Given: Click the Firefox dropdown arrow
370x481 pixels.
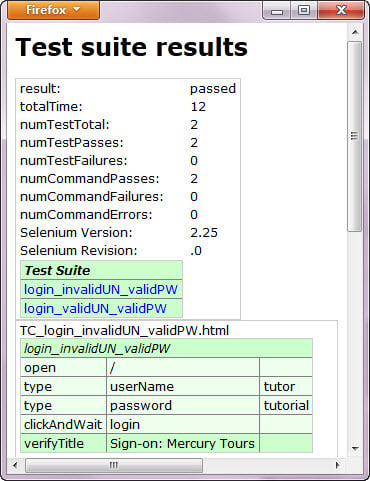Looking at the screenshot, I should 77,9.
